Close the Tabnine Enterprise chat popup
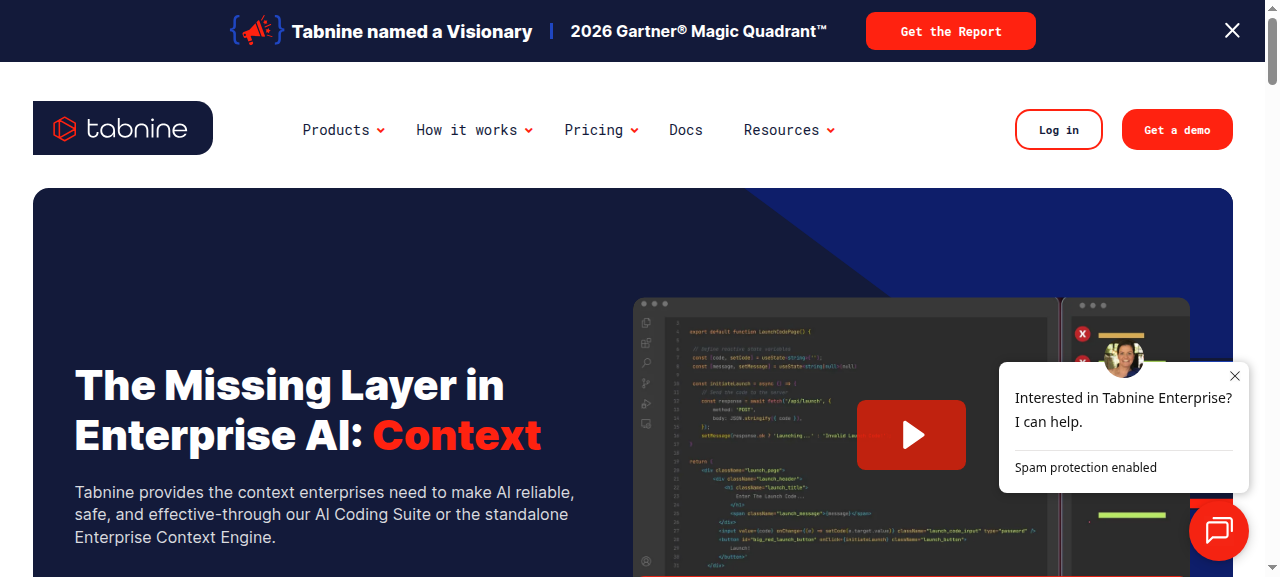 point(1235,376)
